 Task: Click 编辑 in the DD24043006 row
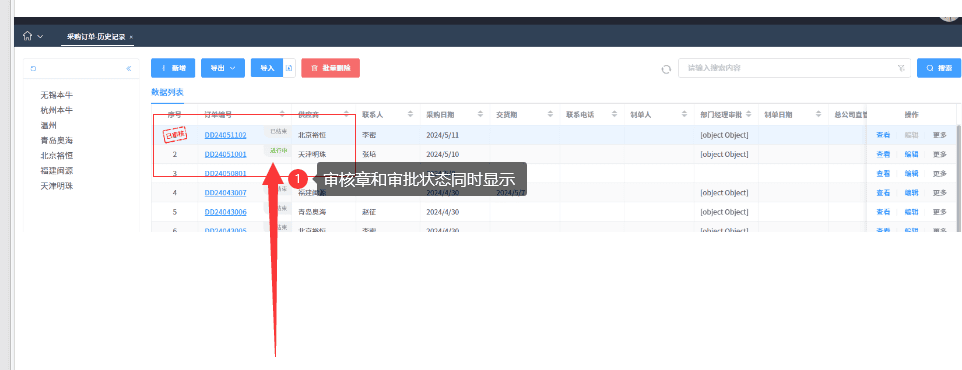[x=912, y=212]
